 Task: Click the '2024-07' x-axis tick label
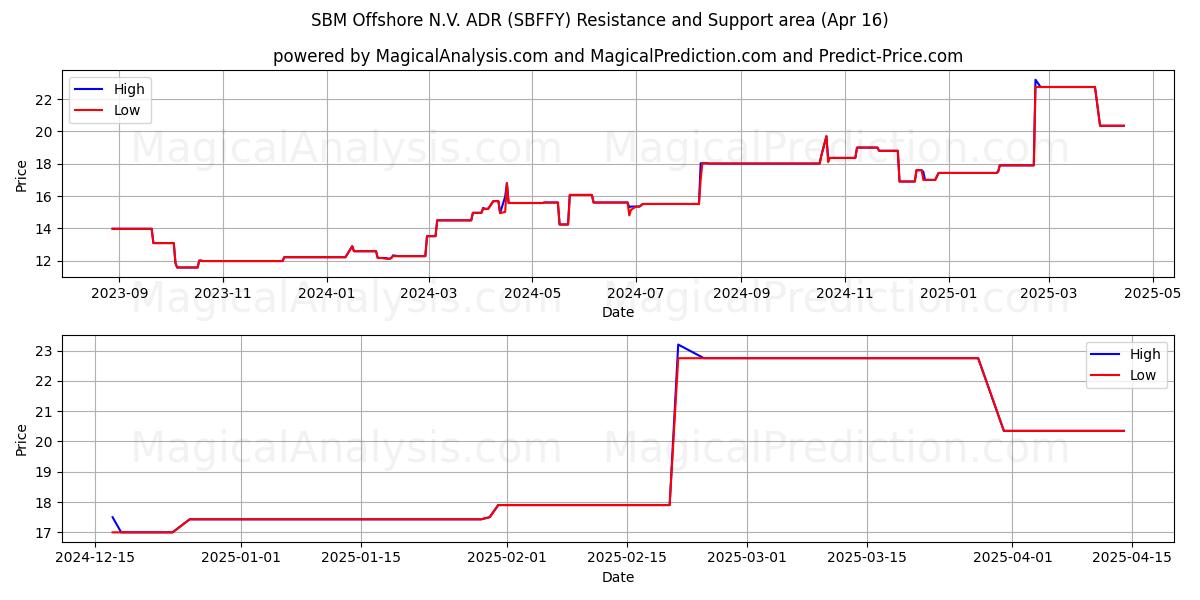636,293
